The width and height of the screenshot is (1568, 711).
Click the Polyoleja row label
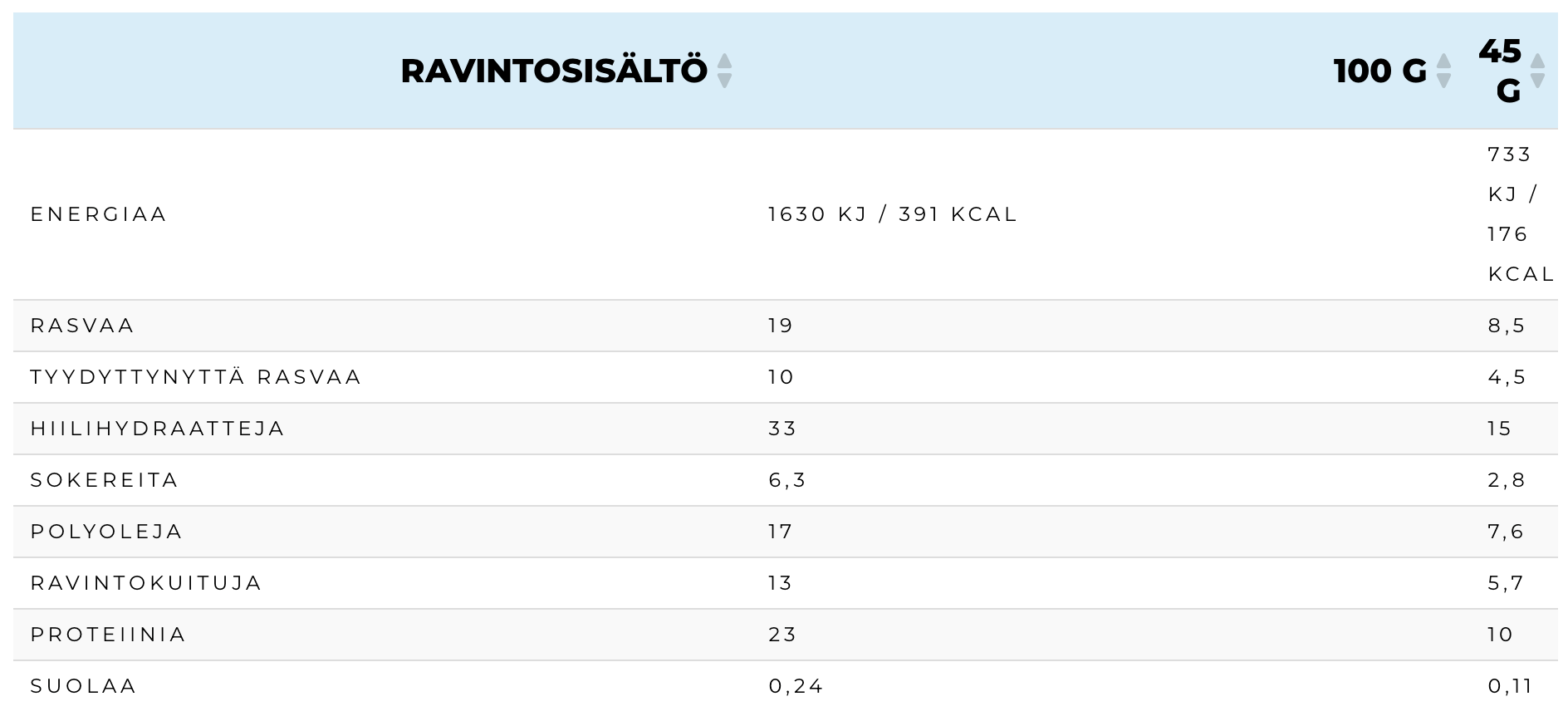(x=106, y=532)
